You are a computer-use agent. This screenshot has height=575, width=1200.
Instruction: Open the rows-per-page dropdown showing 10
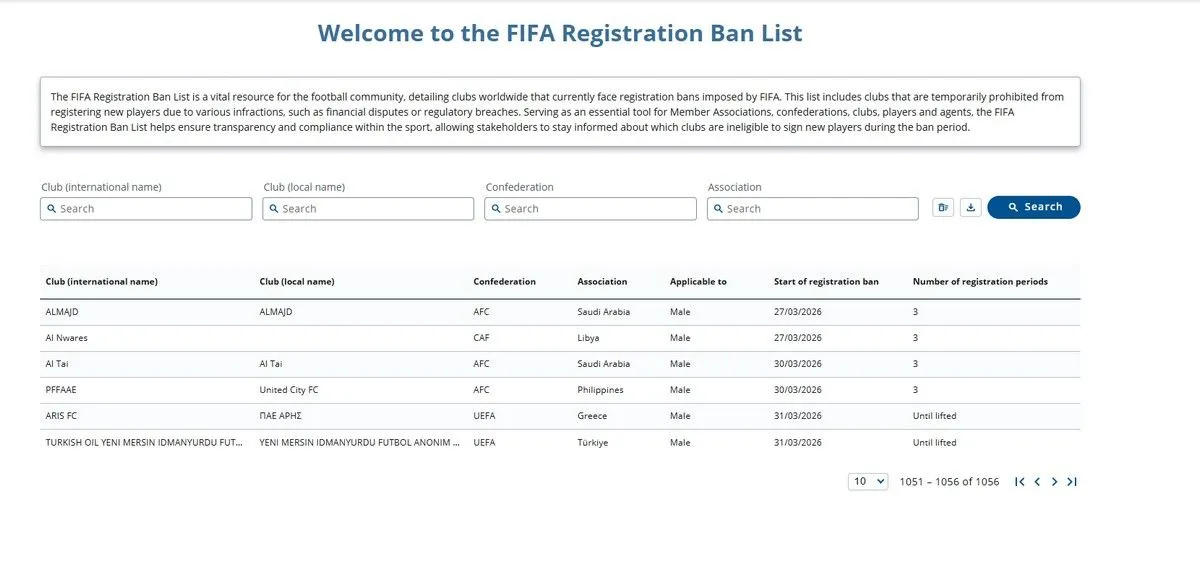coord(868,482)
